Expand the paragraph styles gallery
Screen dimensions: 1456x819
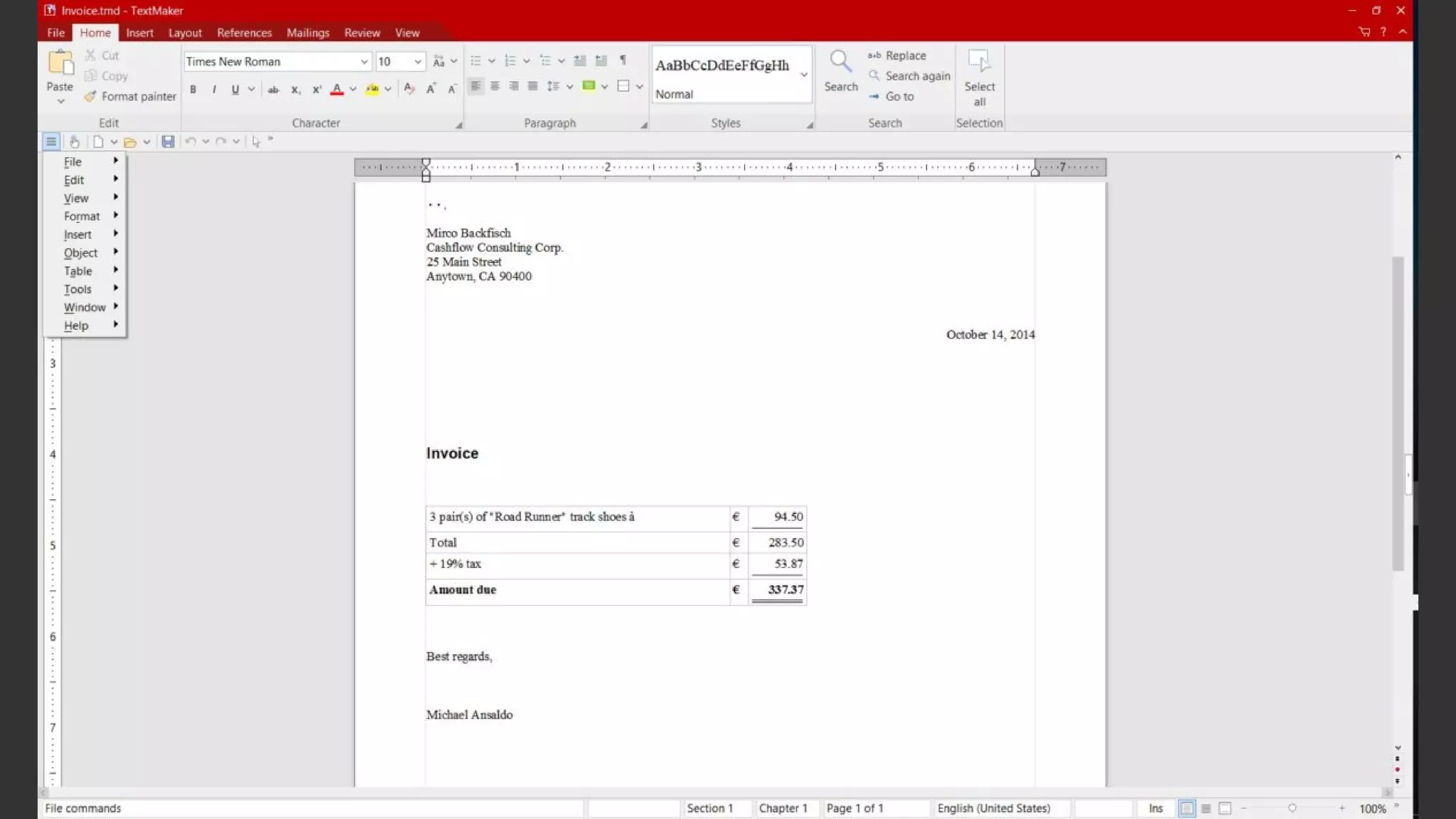(x=804, y=74)
